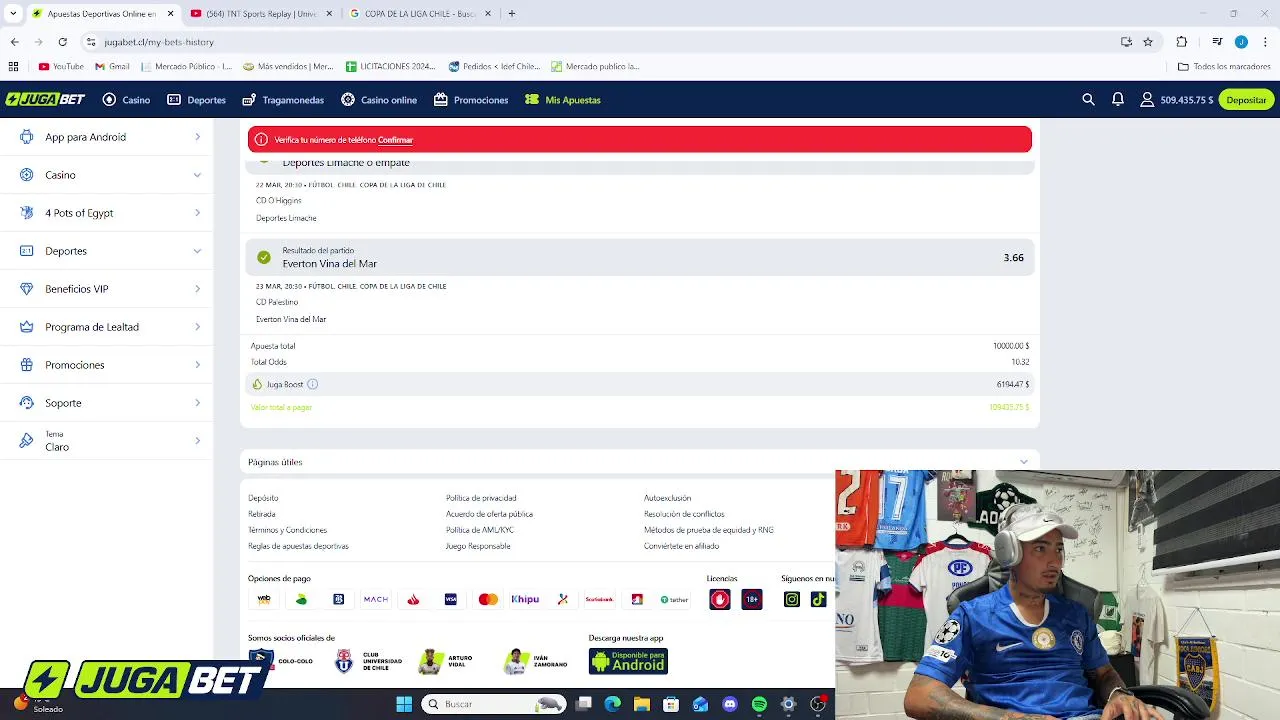Viewport: 1280px width, 720px height.
Task: Open the tab search dropdown in browser
Action: (13, 14)
